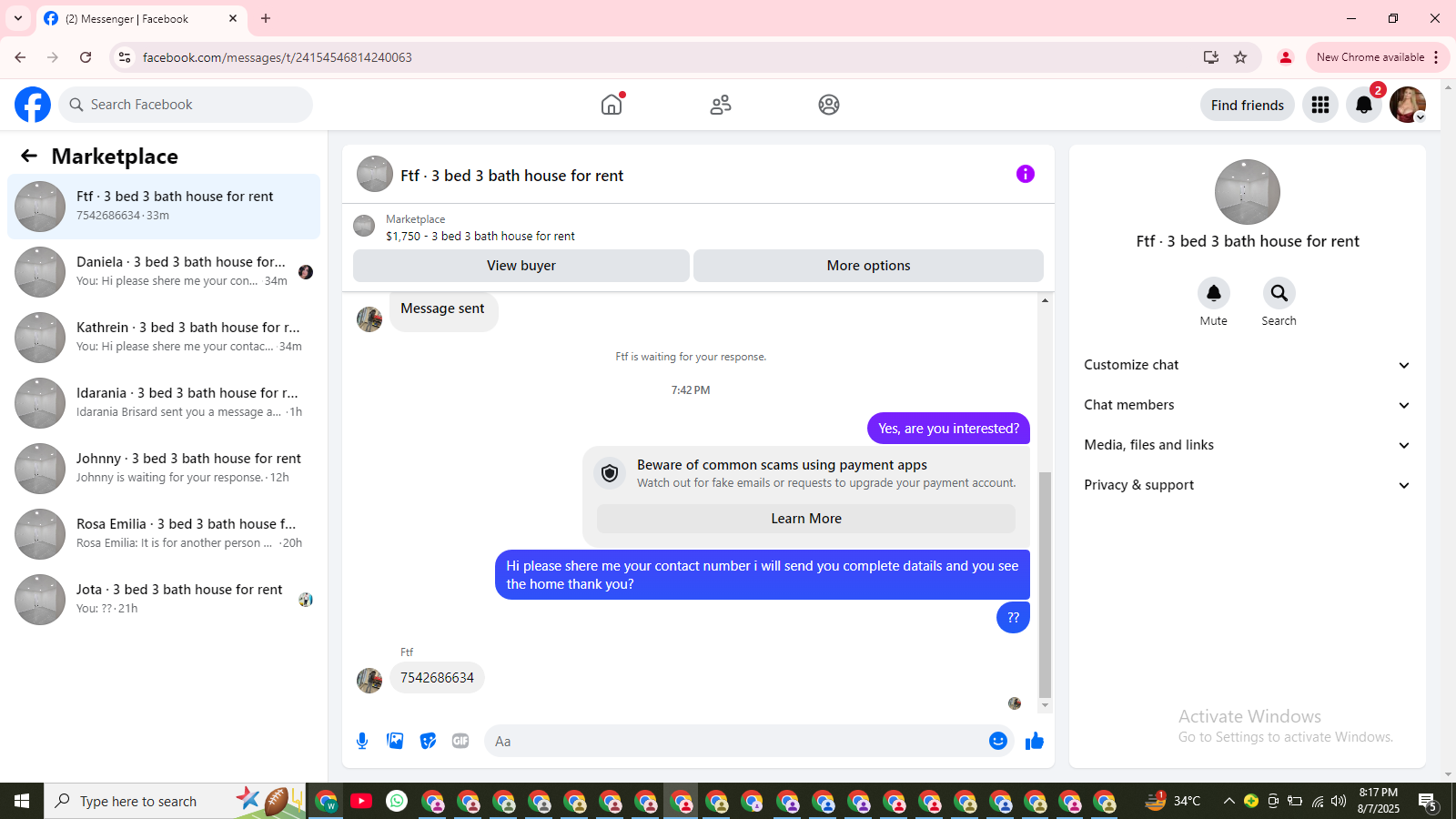Click the Search Facebook box
Image resolution: width=1456 pixels, height=819 pixels.
coord(186,105)
